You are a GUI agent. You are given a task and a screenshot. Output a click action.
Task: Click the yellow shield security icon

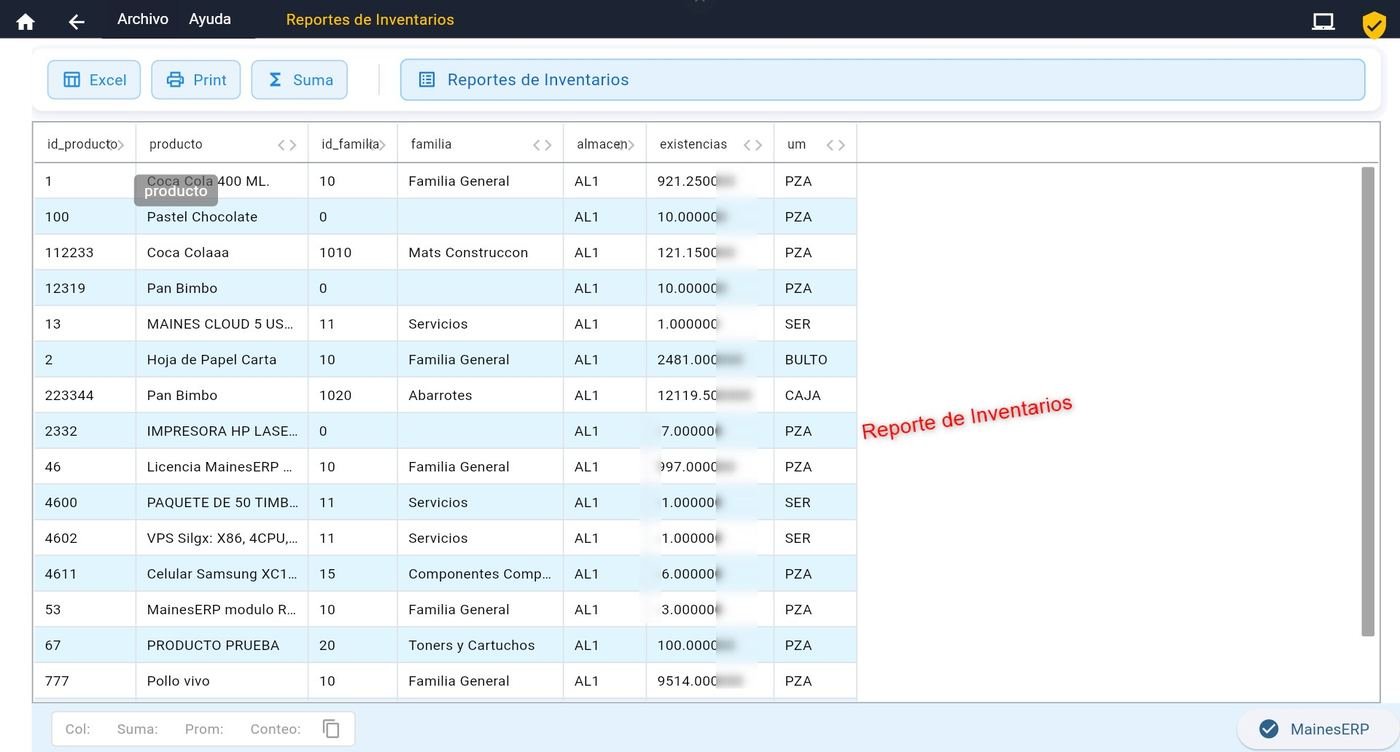tap(1374, 24)
